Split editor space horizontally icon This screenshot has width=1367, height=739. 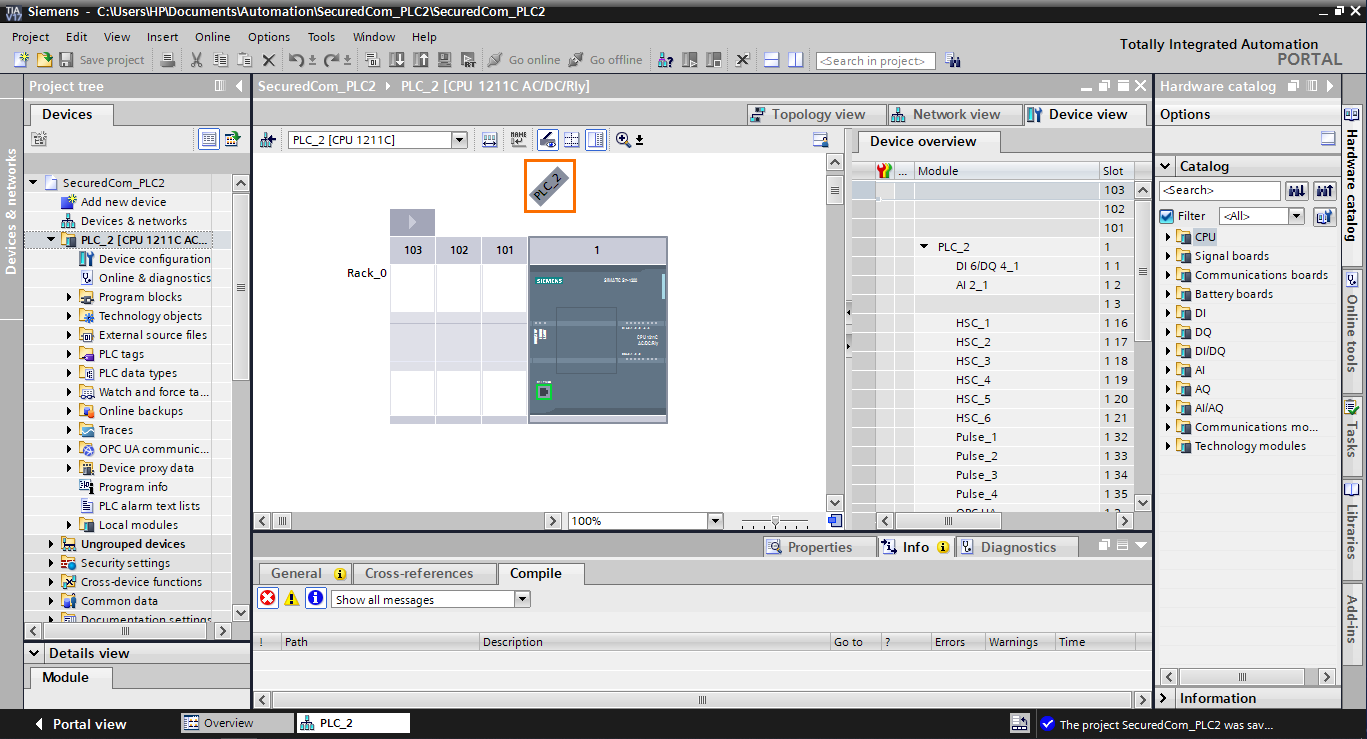pos(771,60)
